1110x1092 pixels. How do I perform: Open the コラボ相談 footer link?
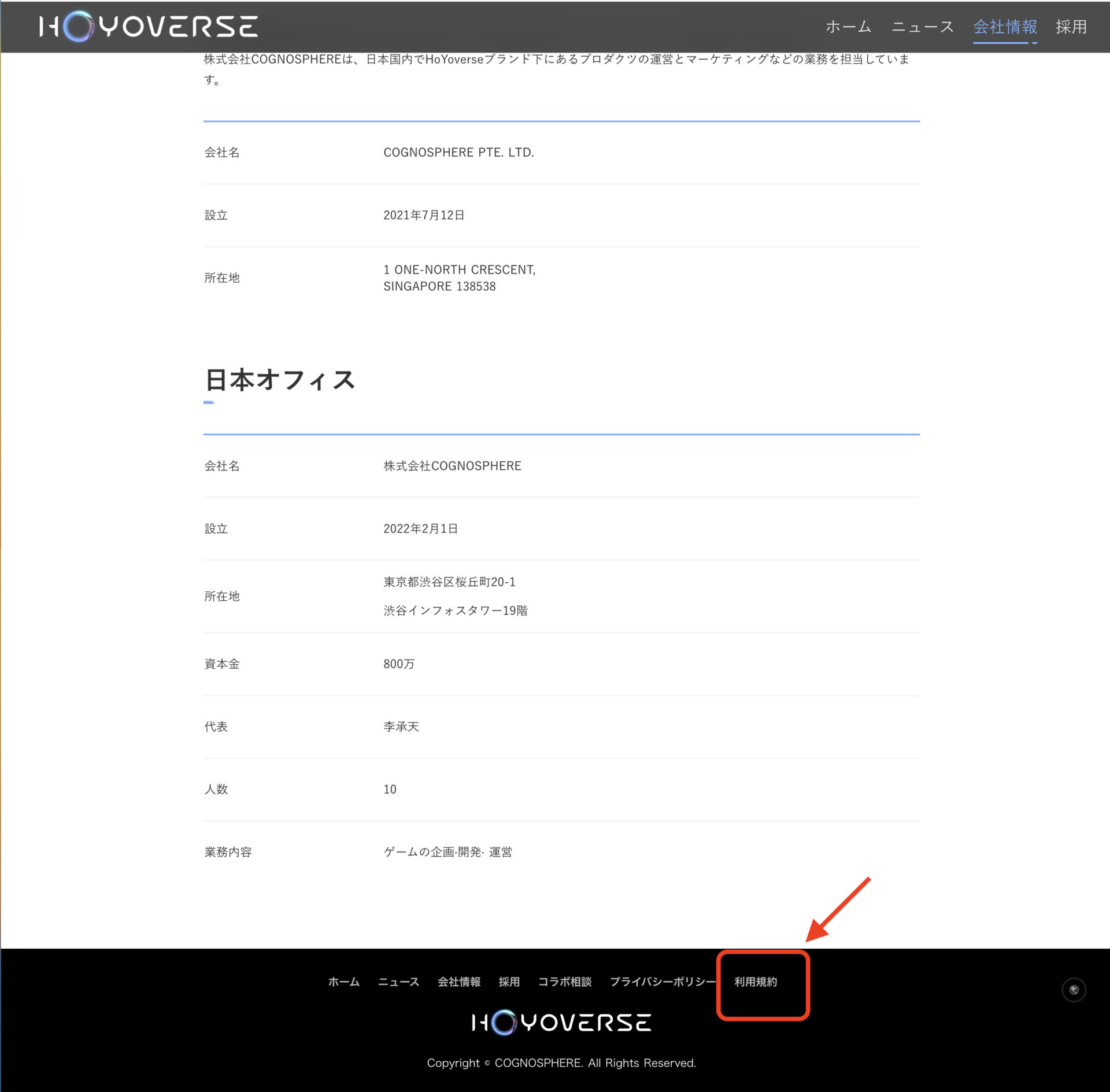point(565,982)
